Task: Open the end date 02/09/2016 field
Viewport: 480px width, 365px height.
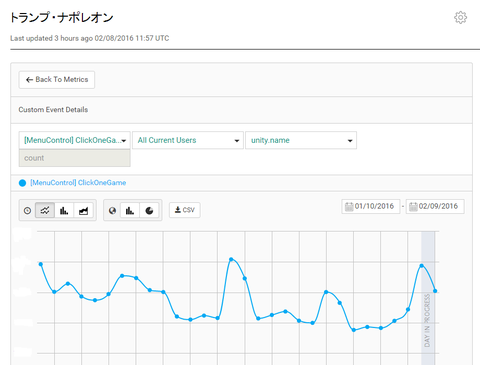Action: pyautogui.click(x=435, y=206)
